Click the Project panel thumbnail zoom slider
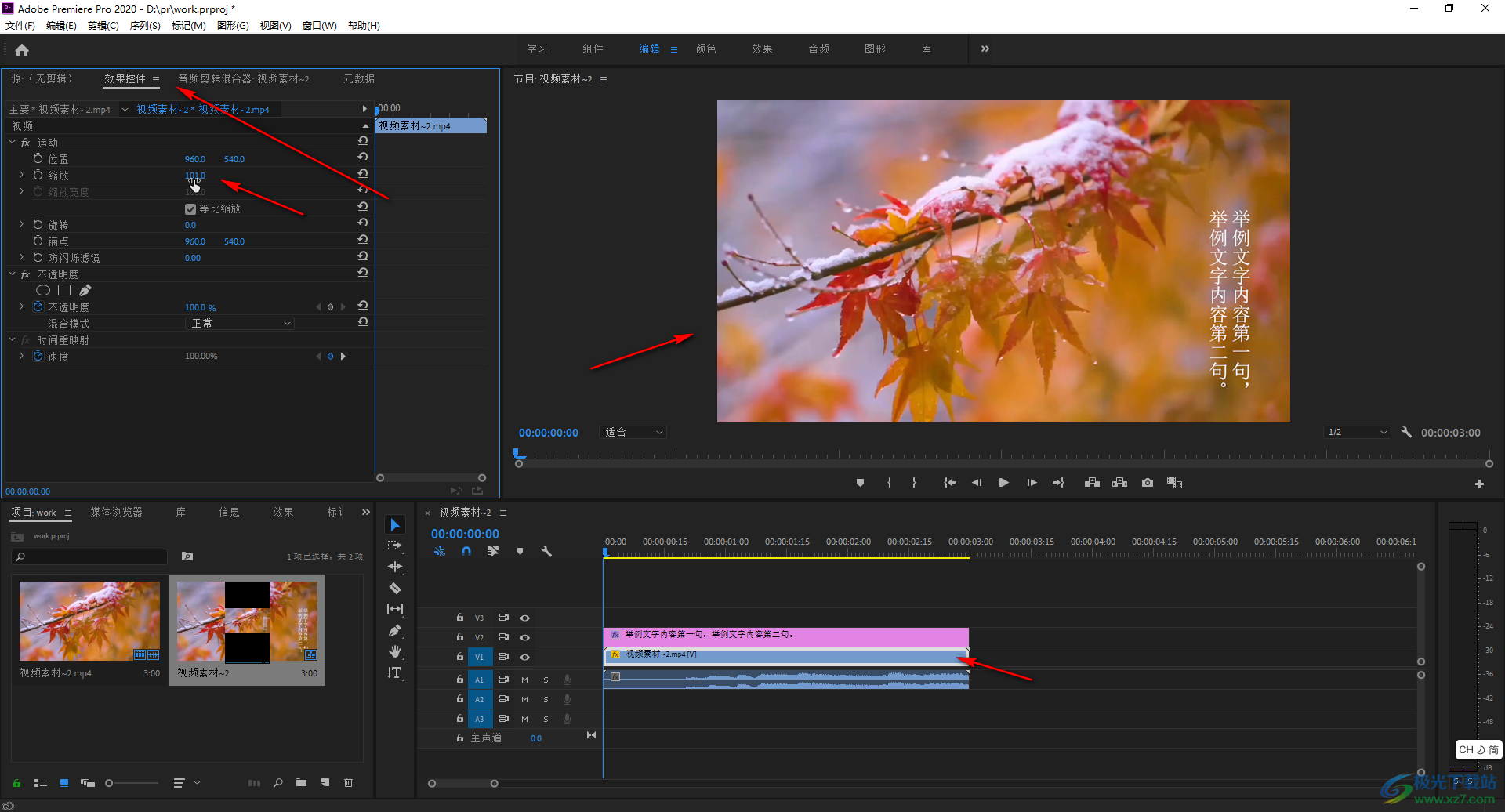This screenshot has width=1505, height=812. click(132, 782)
